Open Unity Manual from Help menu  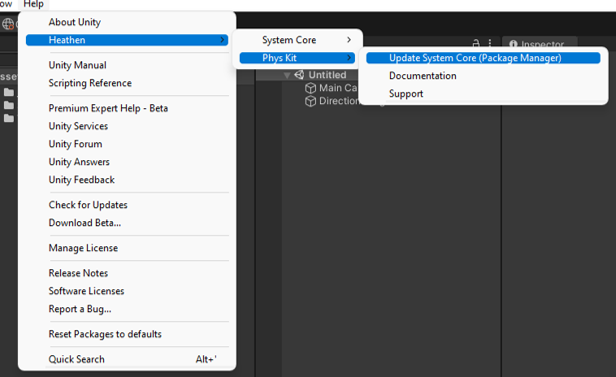(77, 65)
